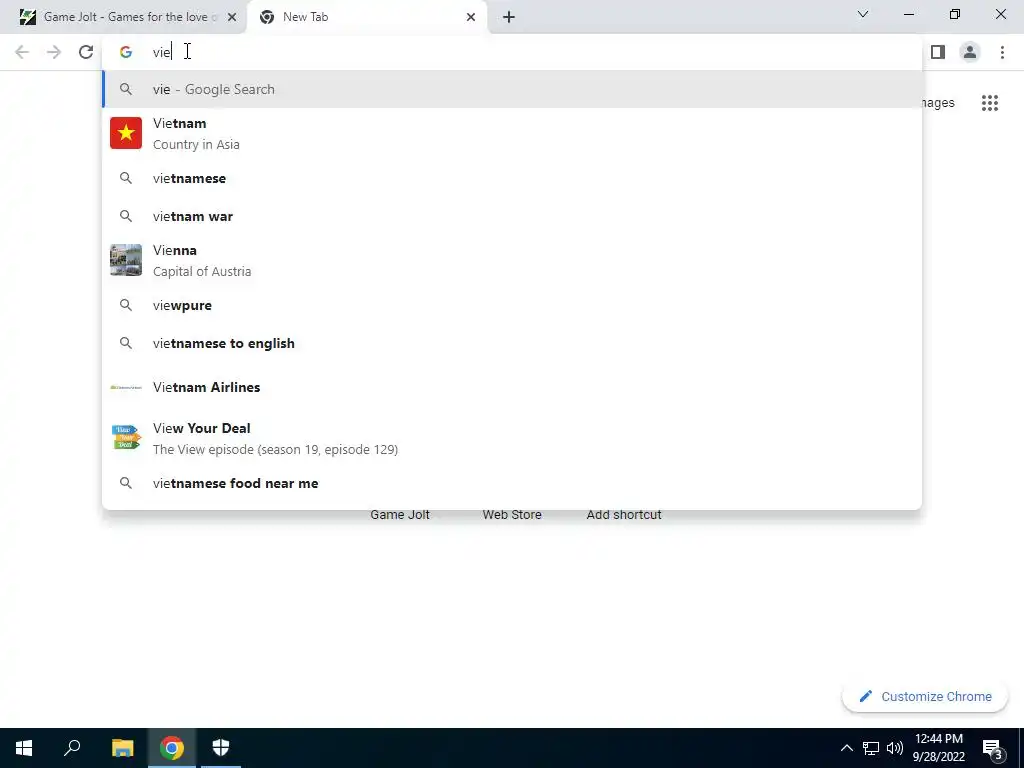1024x768 pixels.
Task: Select the Vietnam Airlines suggestion
Action: pyautogui.click(x=512, y=387)
